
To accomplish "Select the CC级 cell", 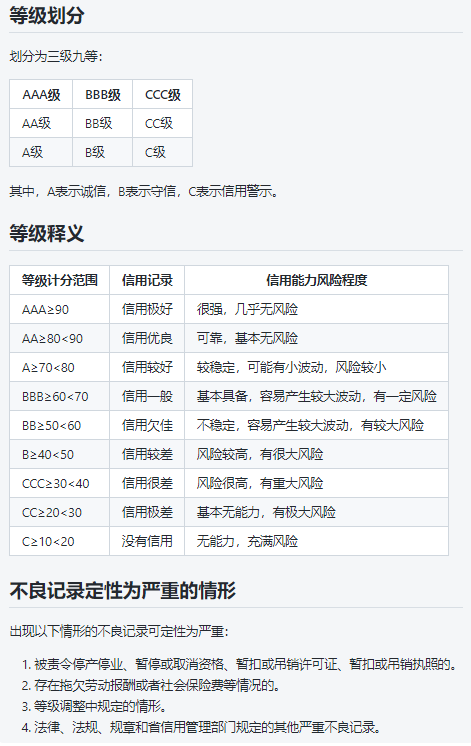I will coord(163,124).
